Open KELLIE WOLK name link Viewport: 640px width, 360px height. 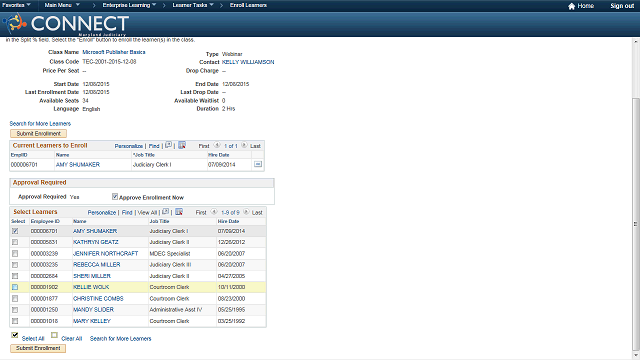click(x=91, y=287)
